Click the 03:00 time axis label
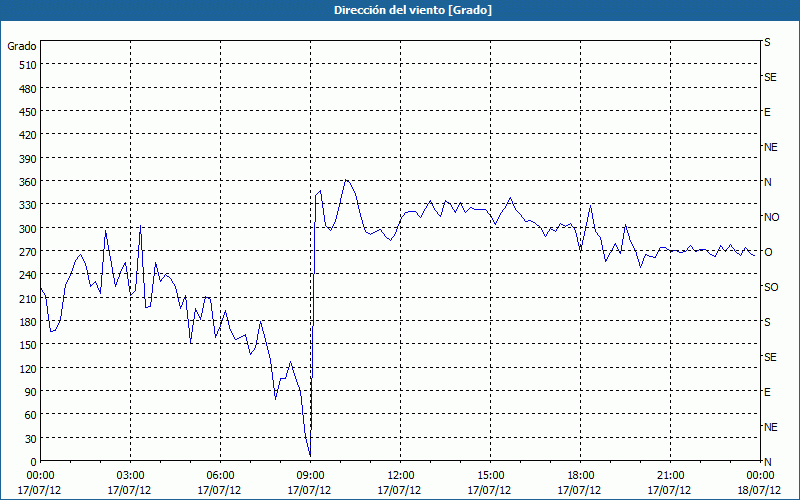 (x=130, y=476)
